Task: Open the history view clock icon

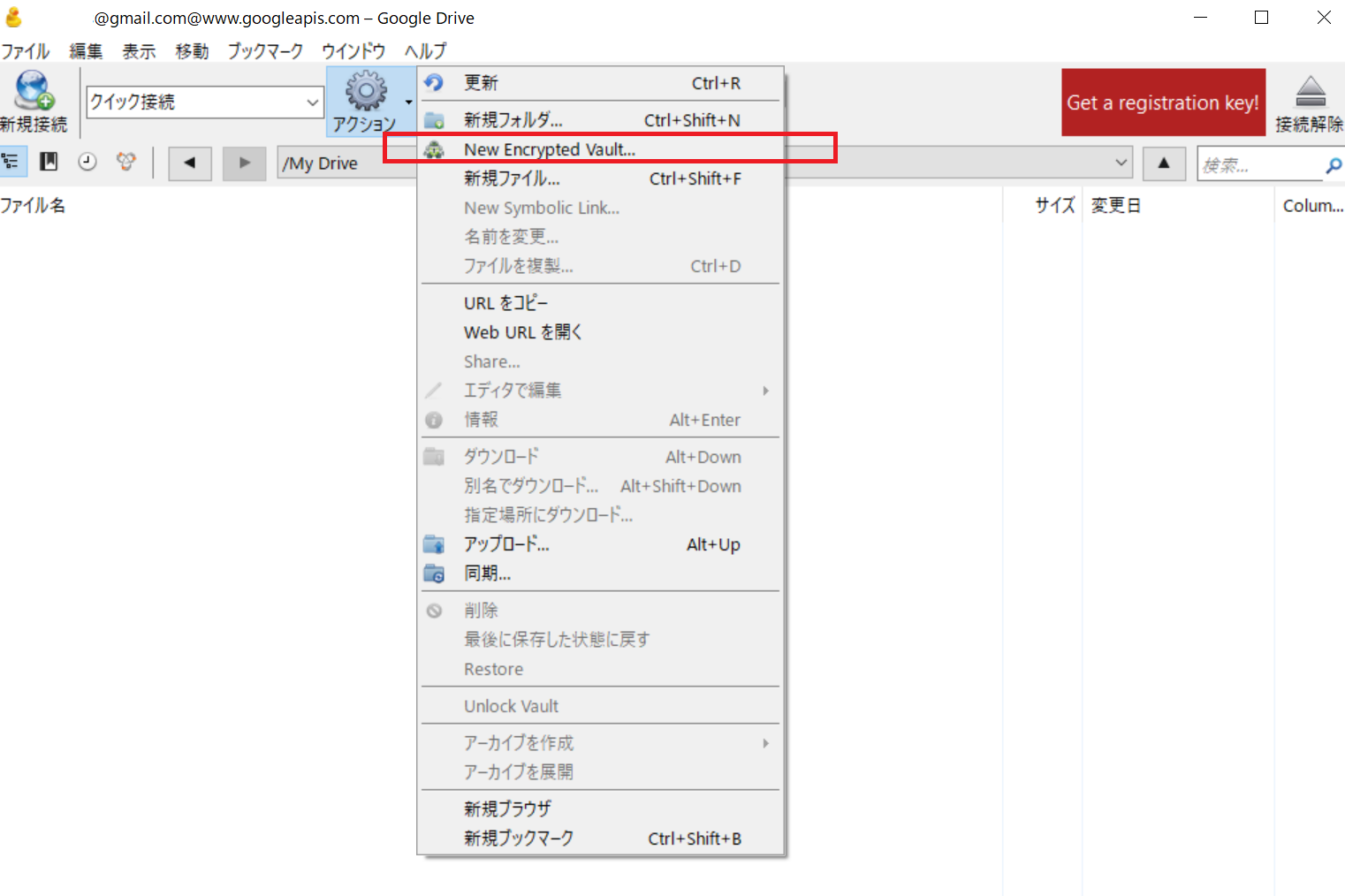Action: (87, 162)
